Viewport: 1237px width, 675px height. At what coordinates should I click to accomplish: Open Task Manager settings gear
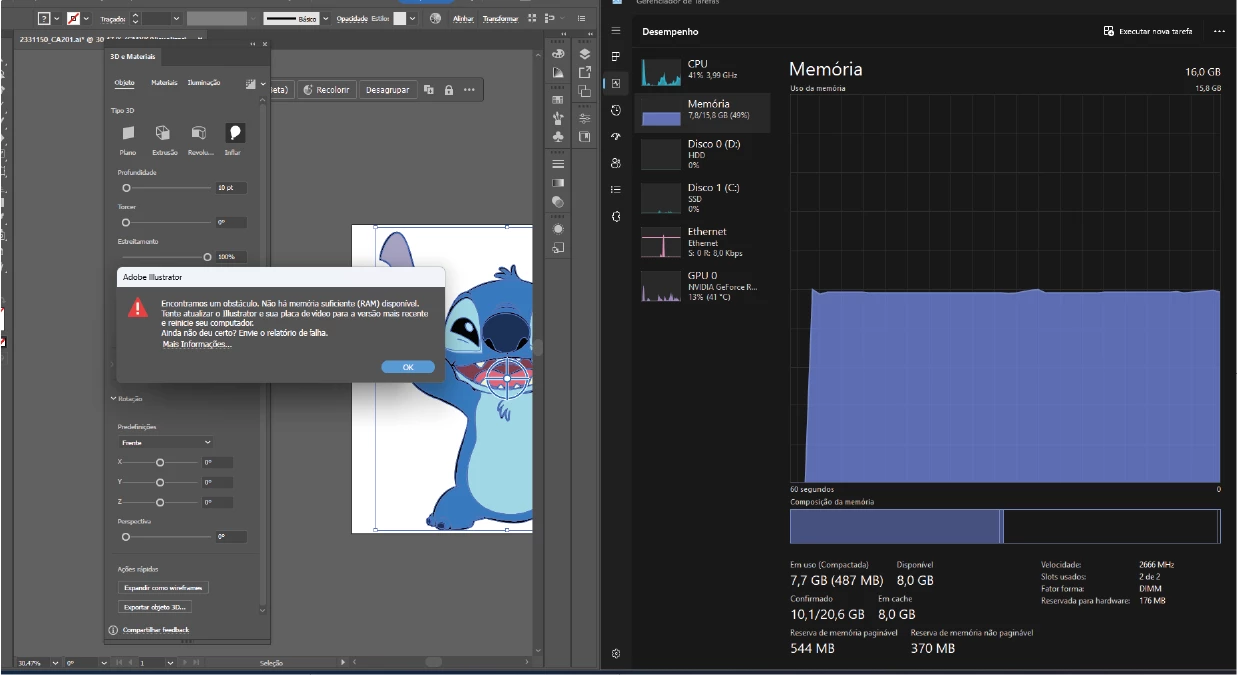pos(616,654)
